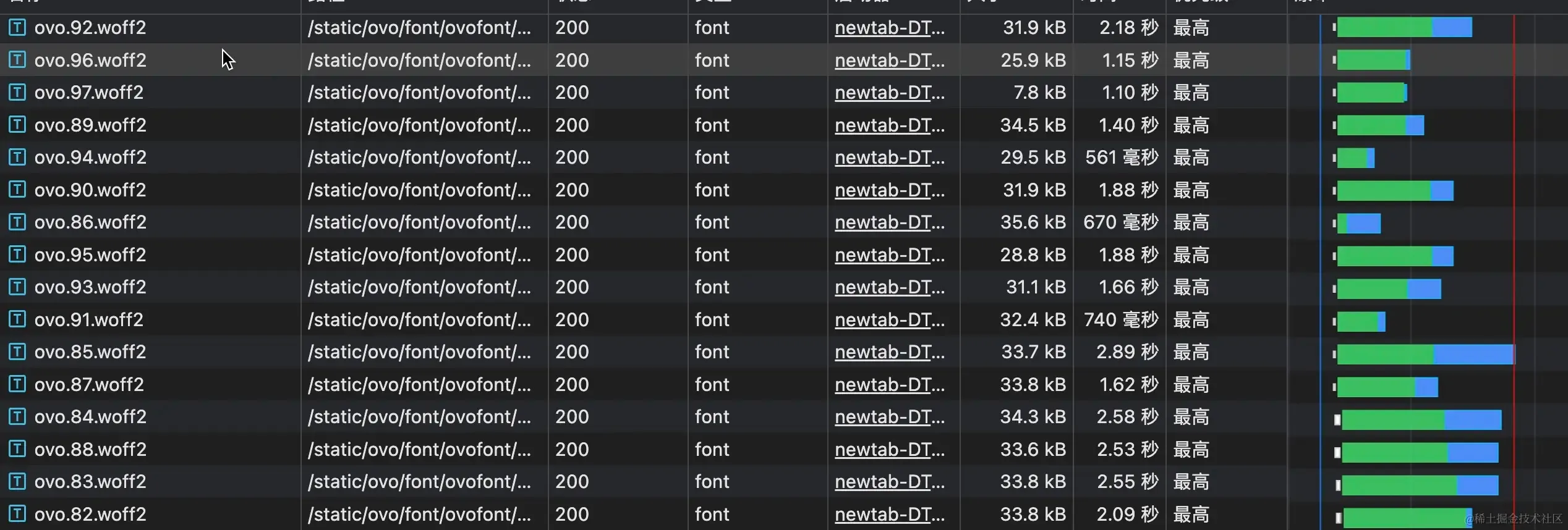Click the font icon beside ovo.93.woff2

click(x=17, y=287)
